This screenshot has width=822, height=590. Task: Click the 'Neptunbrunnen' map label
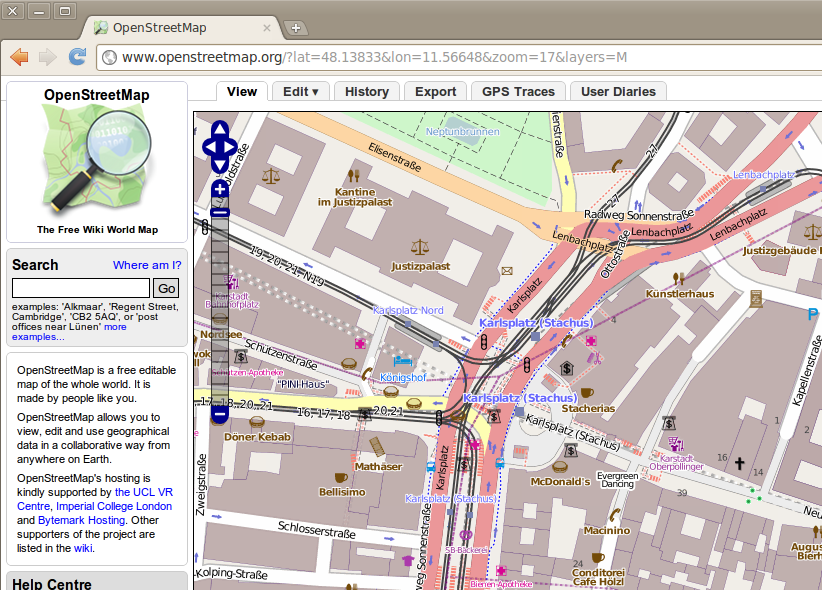tap(462, 132)
